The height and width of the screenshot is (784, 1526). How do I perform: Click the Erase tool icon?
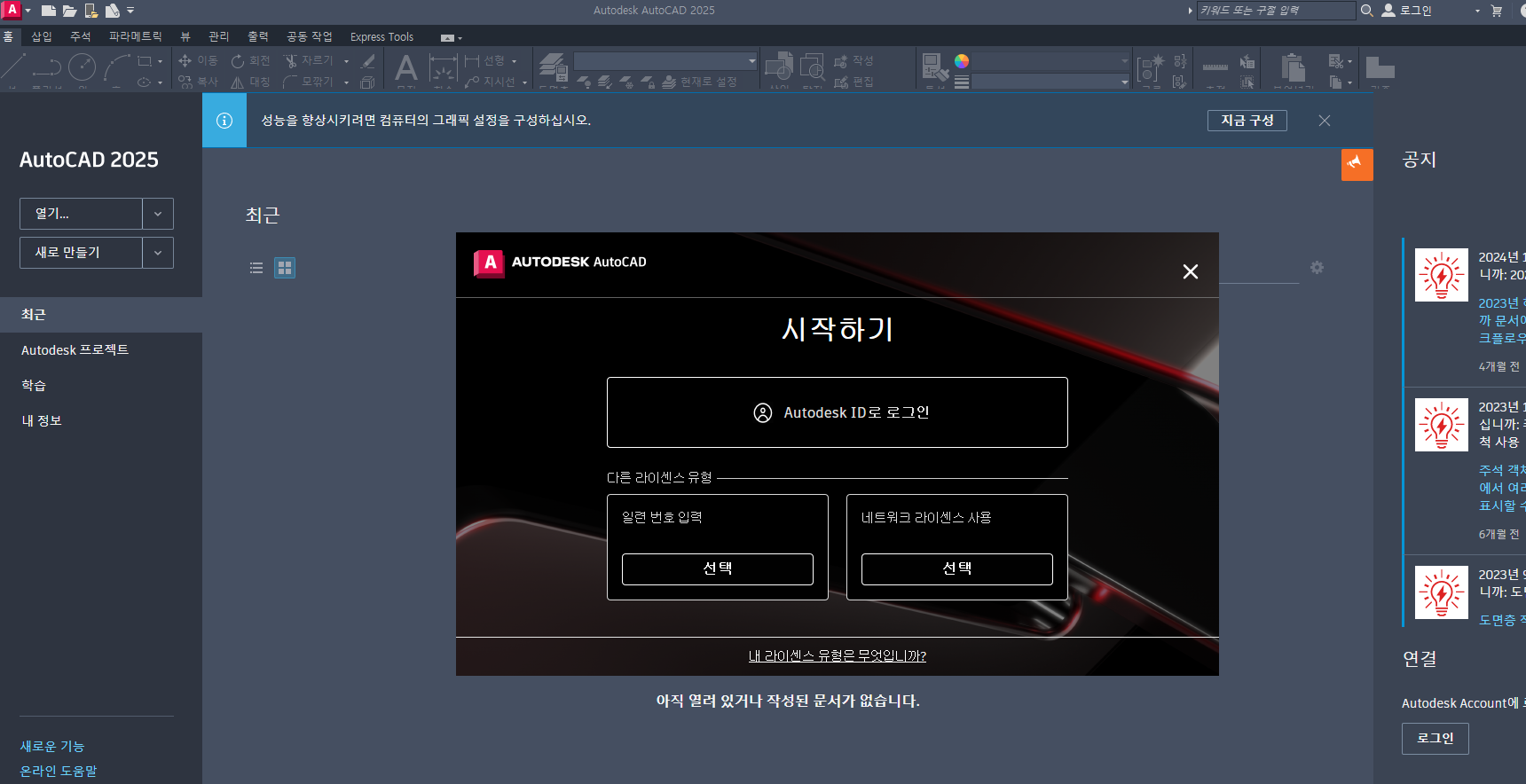368,61
